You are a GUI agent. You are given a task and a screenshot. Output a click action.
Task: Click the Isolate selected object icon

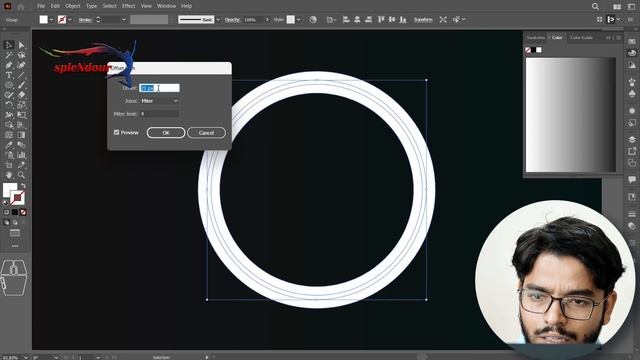pos(443,20)
